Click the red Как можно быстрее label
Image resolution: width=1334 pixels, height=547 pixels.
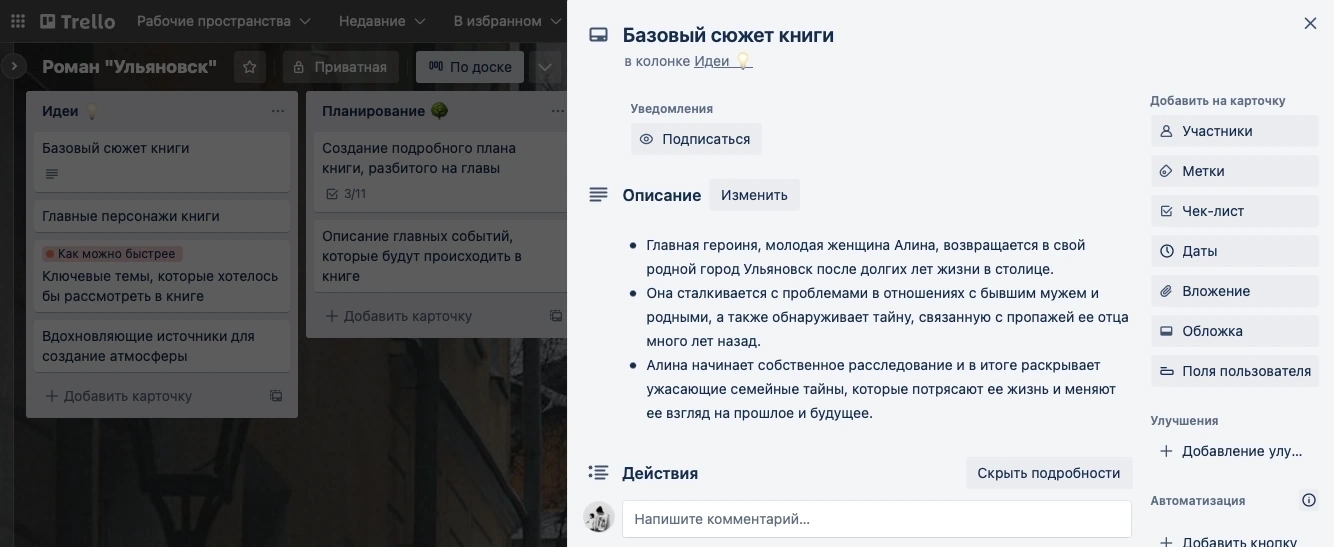(112, 254)
